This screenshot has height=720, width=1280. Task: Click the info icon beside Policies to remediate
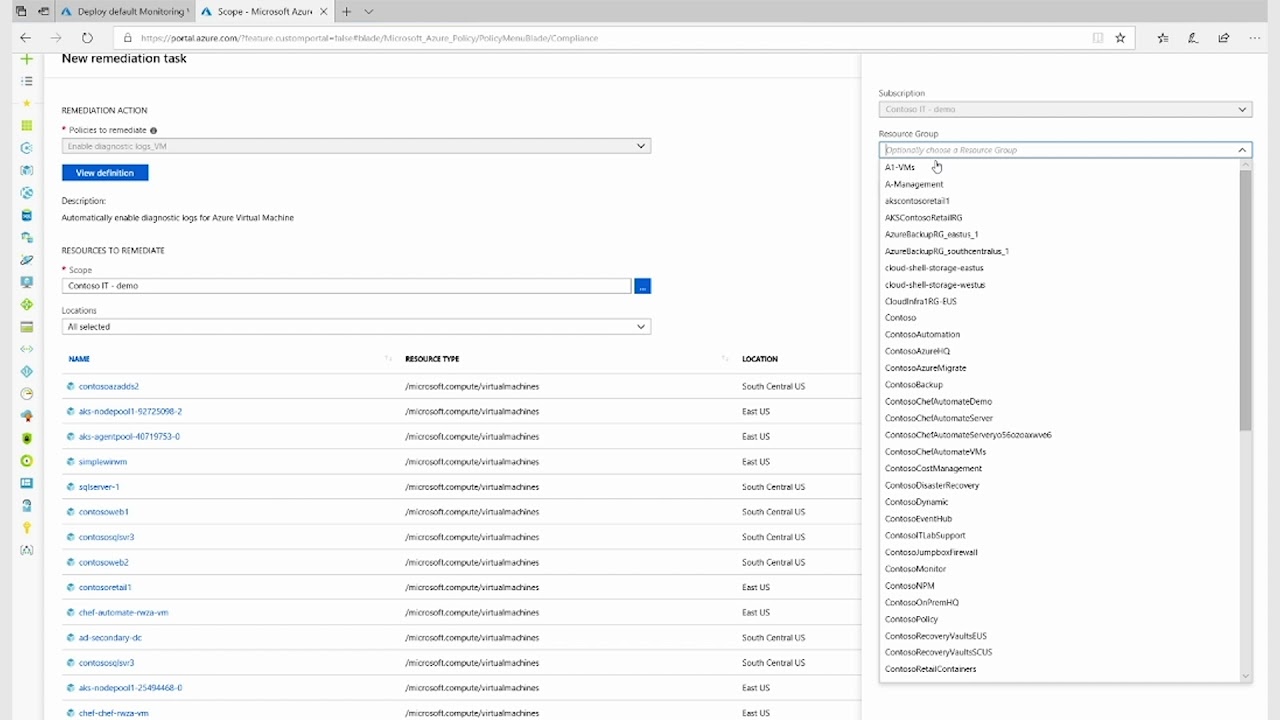click(153, 130)
